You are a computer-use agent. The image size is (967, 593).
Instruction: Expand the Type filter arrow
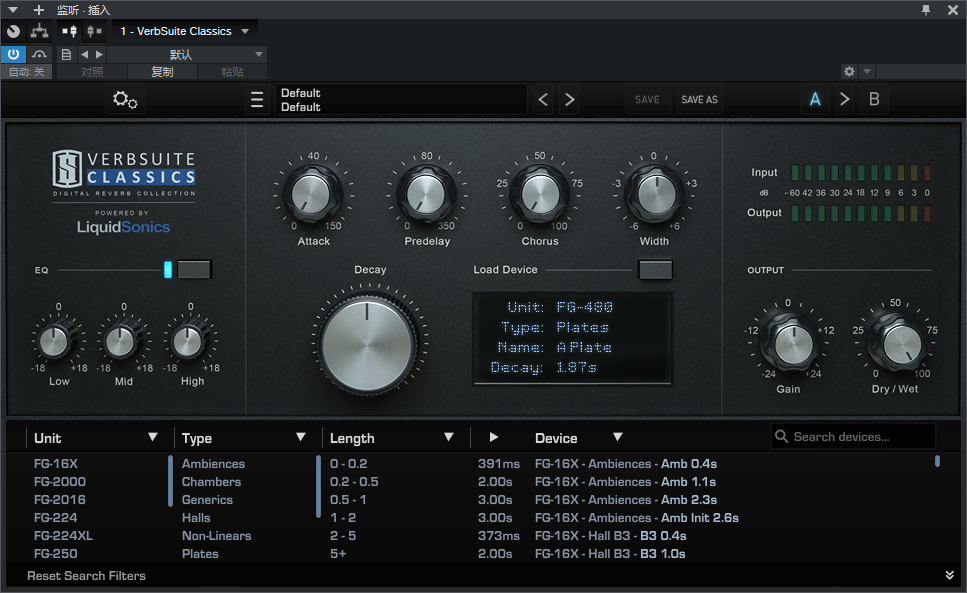click(300, 437)
